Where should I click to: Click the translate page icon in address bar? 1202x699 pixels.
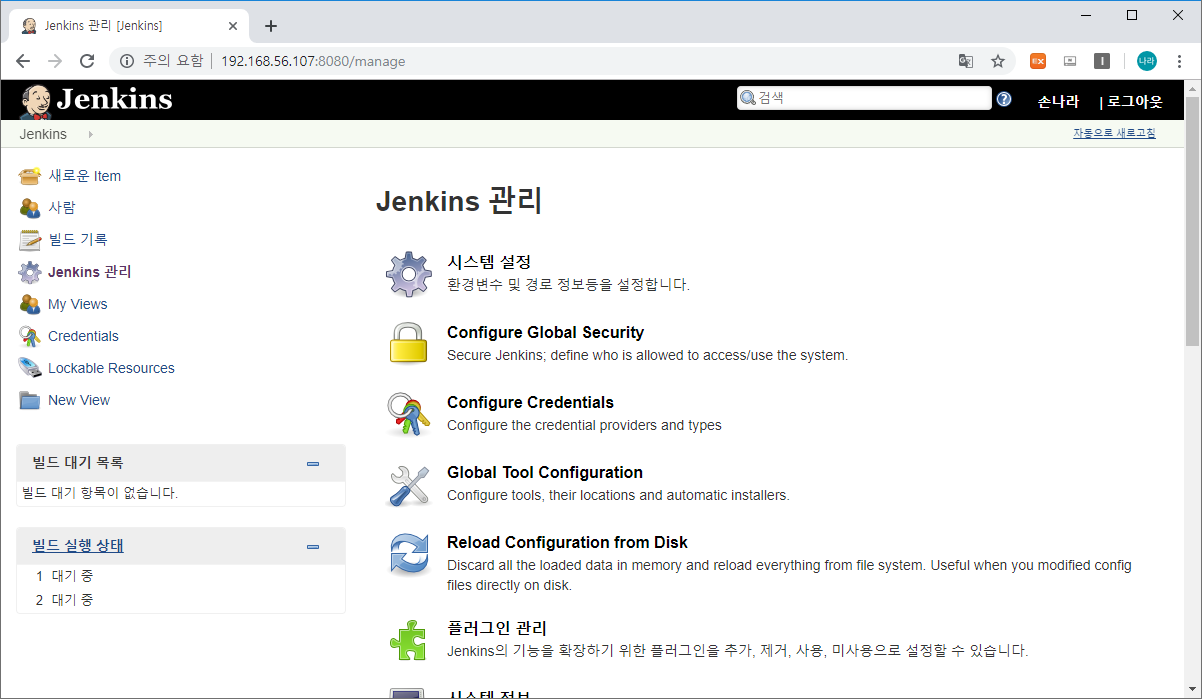click(966, 61)
